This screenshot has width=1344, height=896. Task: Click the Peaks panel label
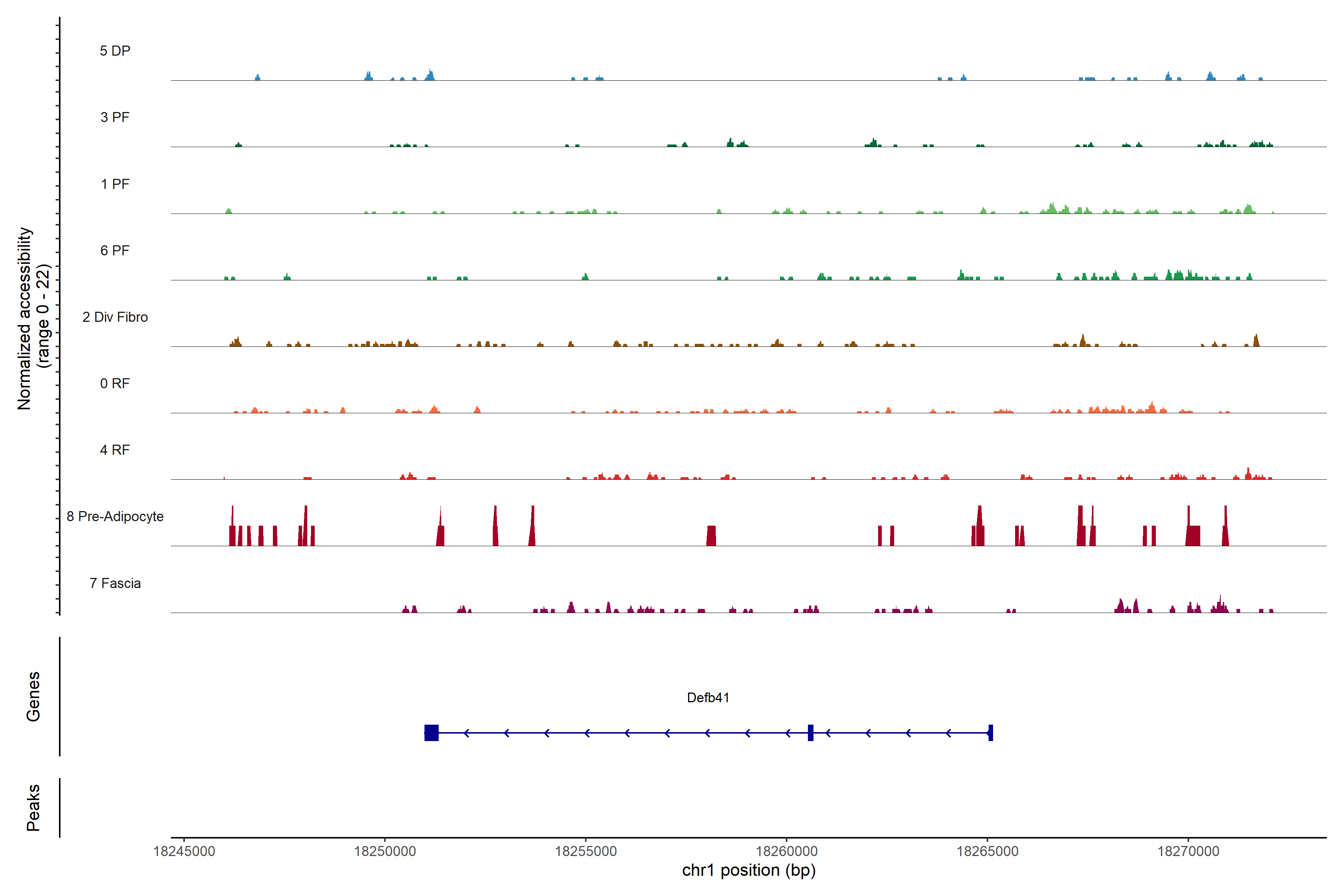click(33, 808)
